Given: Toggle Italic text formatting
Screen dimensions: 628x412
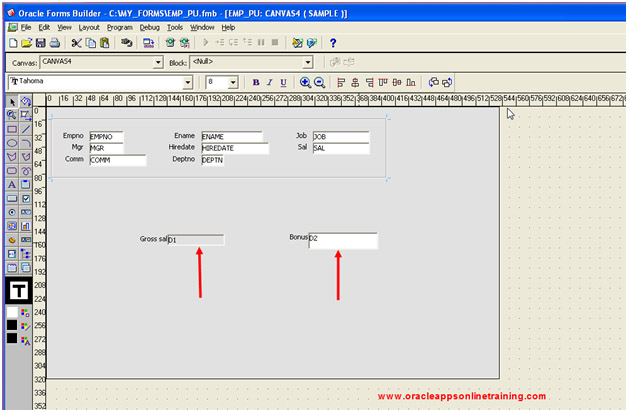Looking at the screenshot, I should coord(270,82).
